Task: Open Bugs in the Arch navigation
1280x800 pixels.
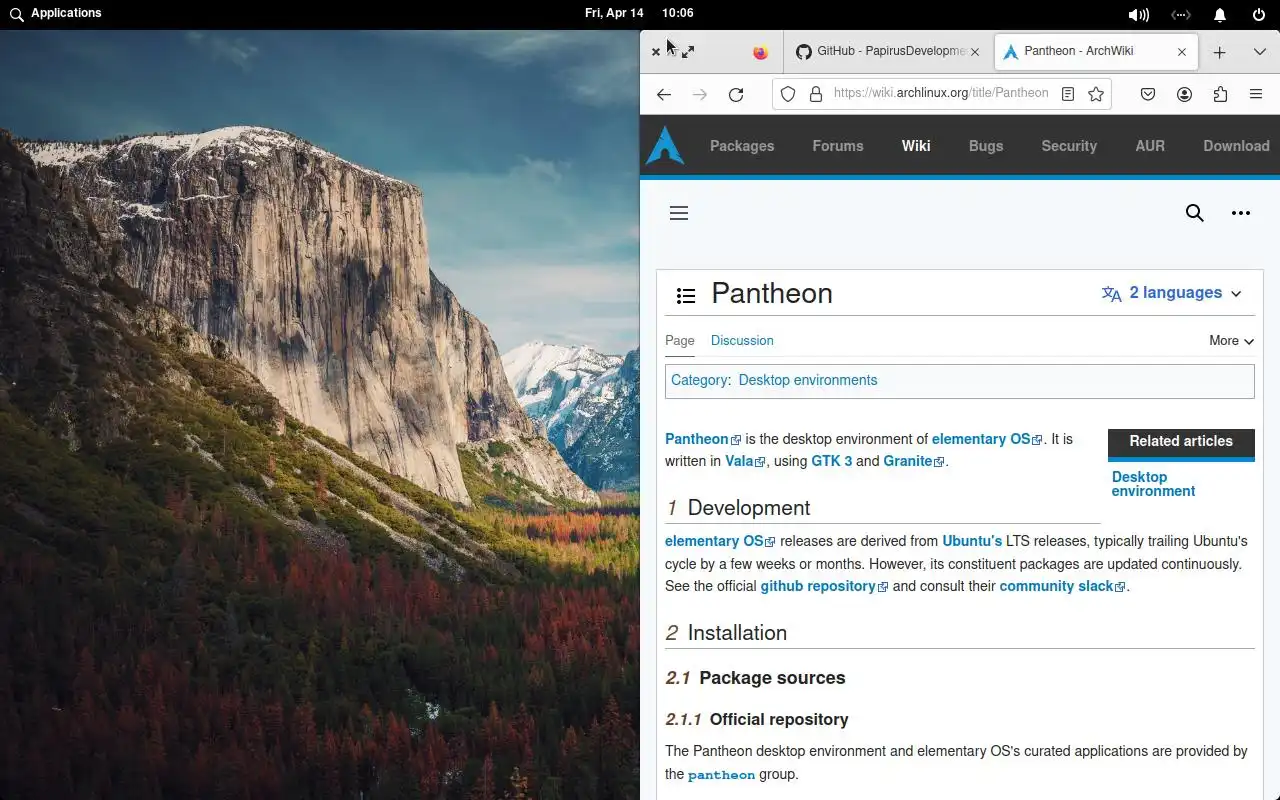Action: (986, 146)
